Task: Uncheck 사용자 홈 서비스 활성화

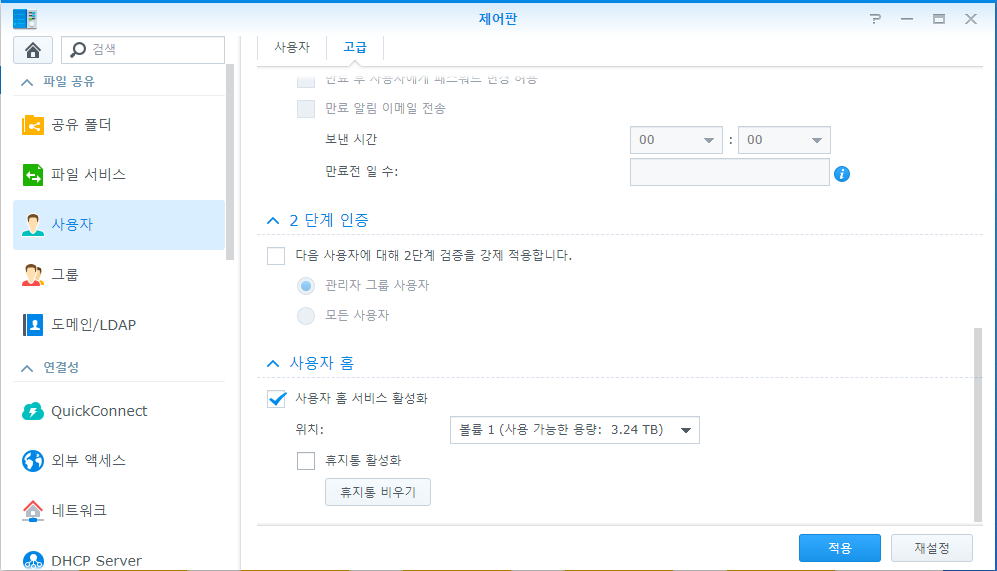Action: click(276, 399)
